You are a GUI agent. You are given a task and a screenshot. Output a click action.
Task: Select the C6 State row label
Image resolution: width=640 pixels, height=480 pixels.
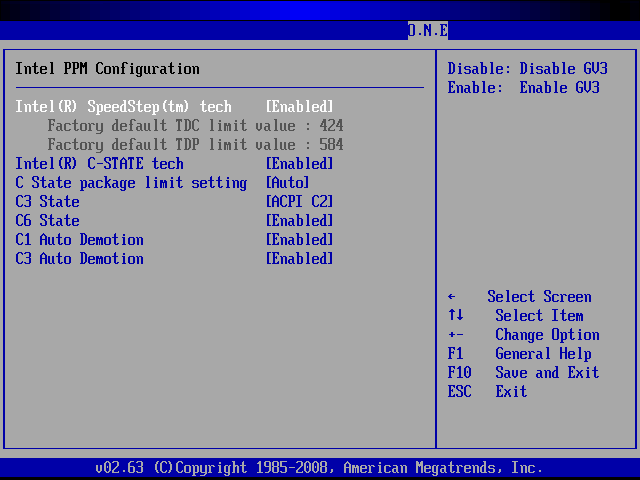(x=47, y=221)
